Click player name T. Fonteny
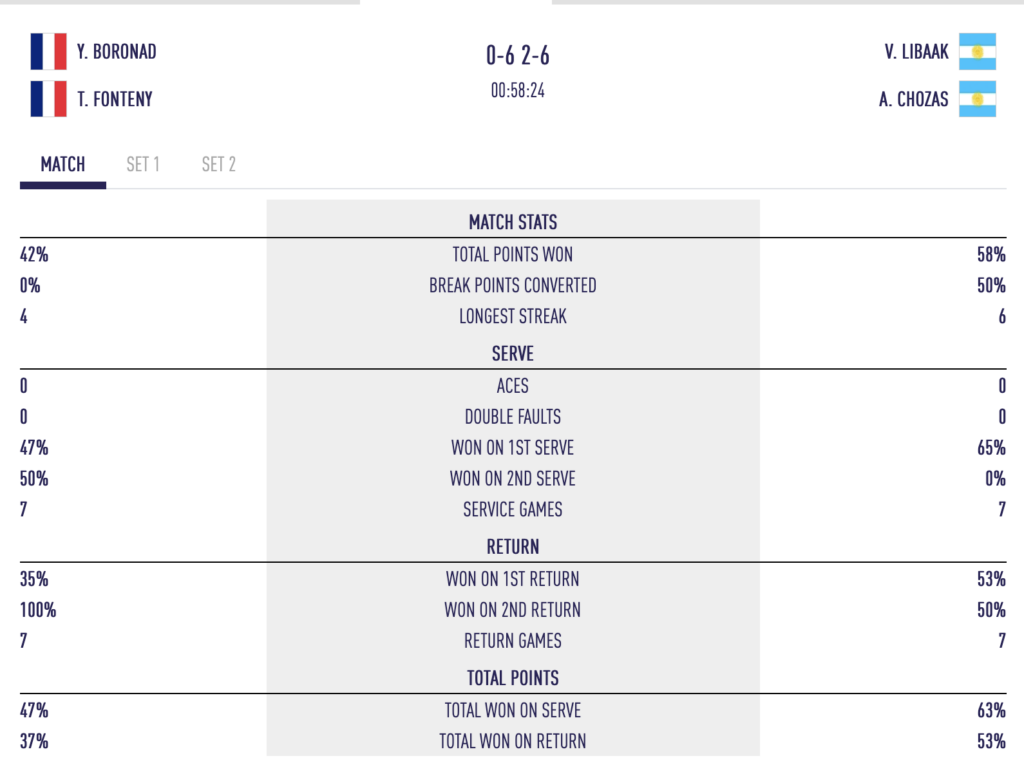 pyautogui.click(x=114, y=99)
